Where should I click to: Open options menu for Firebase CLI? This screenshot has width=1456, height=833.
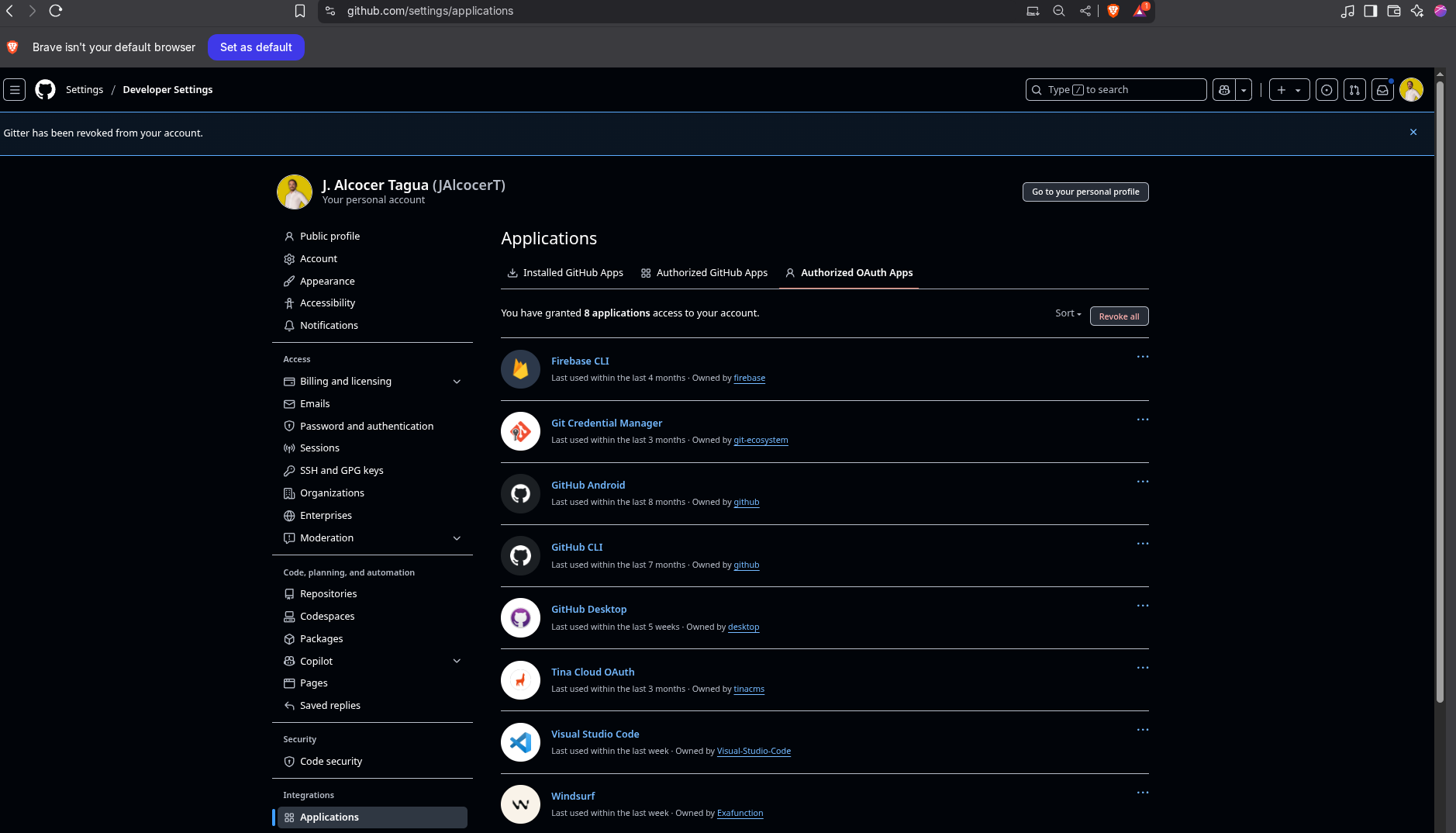[x=1143, y=357]
